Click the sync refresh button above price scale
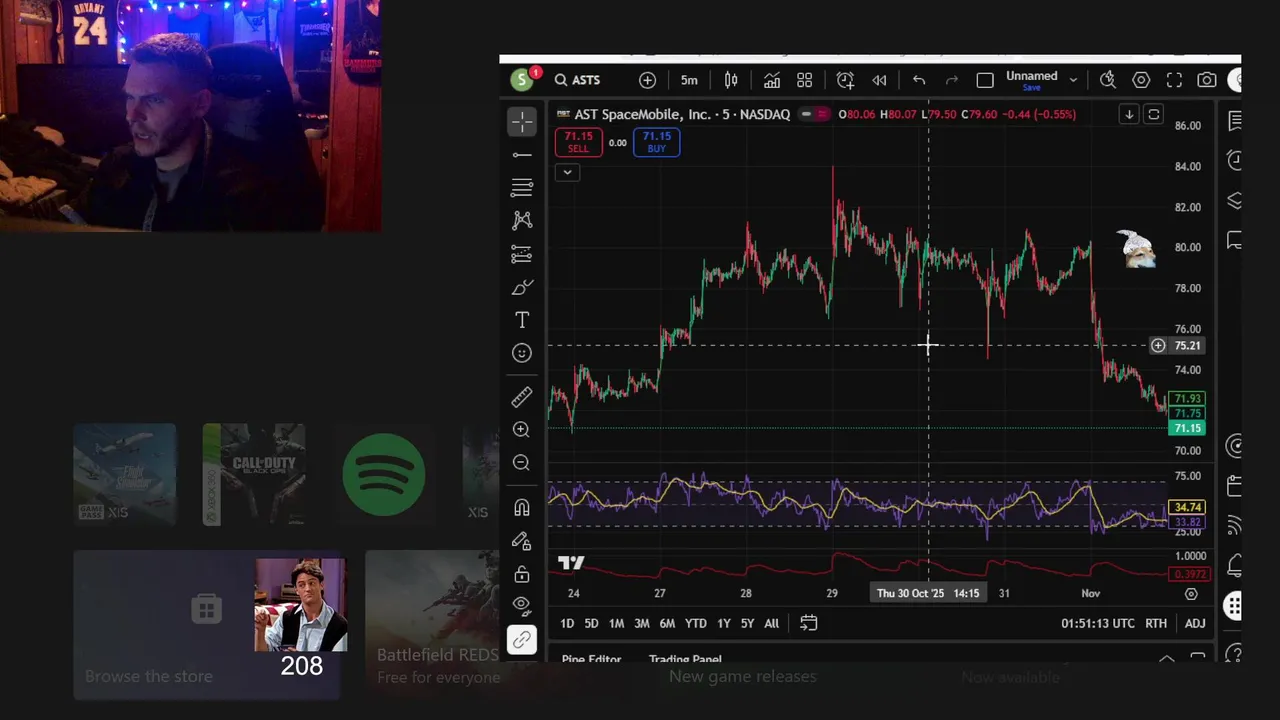Screen dimensions: 1280x720 pyautogui.click(x=1154, y=114)
